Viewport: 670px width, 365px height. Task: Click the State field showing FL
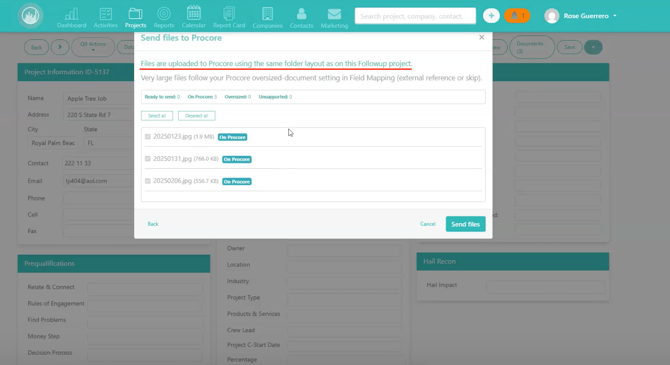(109, 143)
